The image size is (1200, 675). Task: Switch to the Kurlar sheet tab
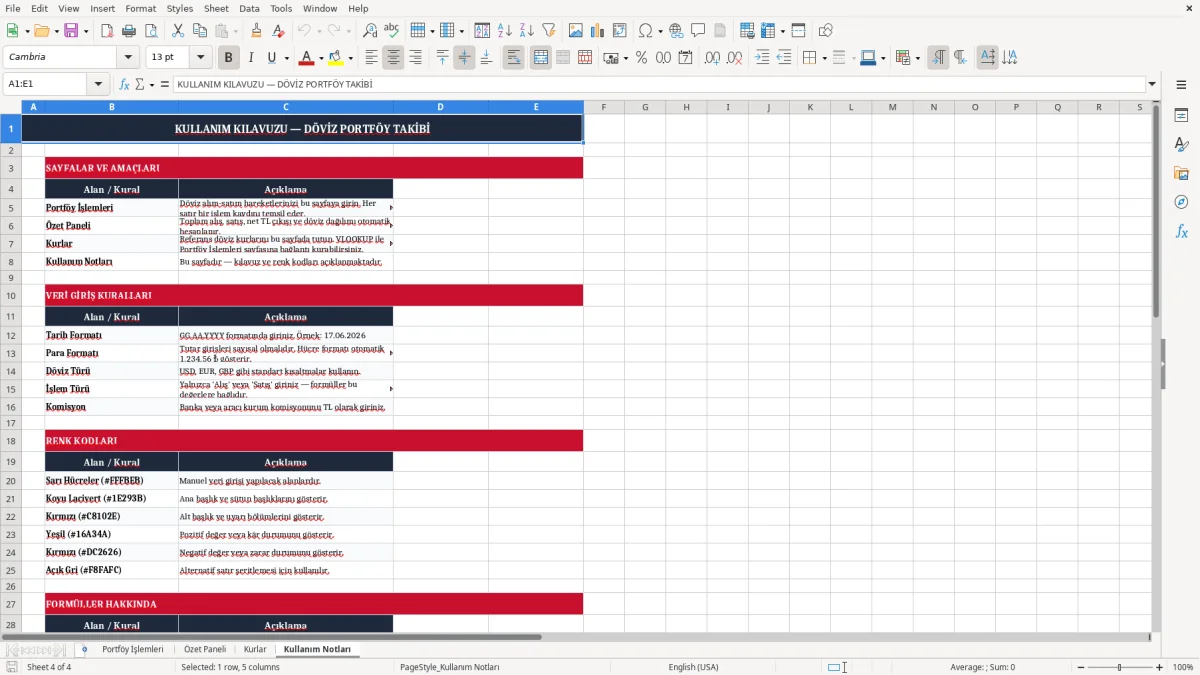tap(255, 649)
